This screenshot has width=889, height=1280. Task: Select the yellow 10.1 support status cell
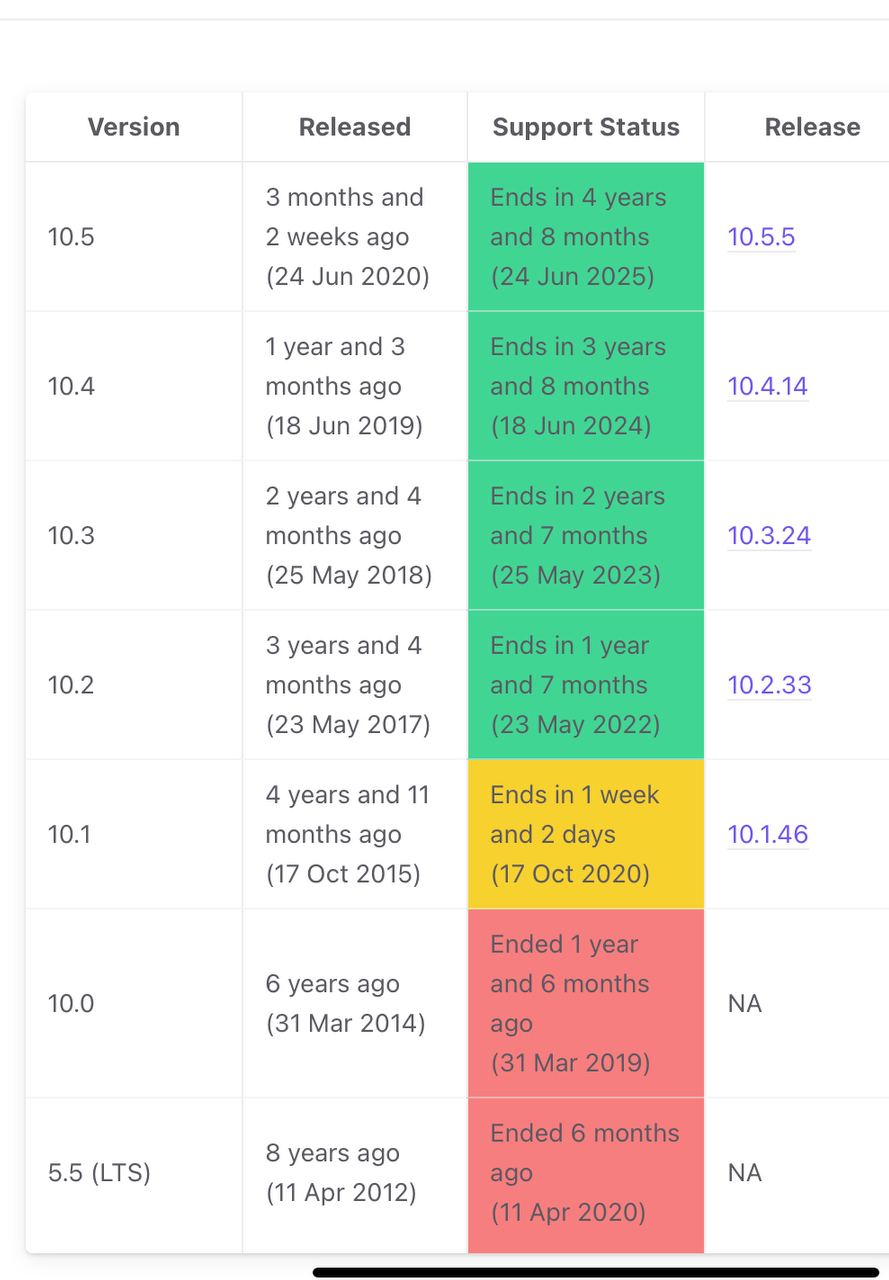click(586, 834)
